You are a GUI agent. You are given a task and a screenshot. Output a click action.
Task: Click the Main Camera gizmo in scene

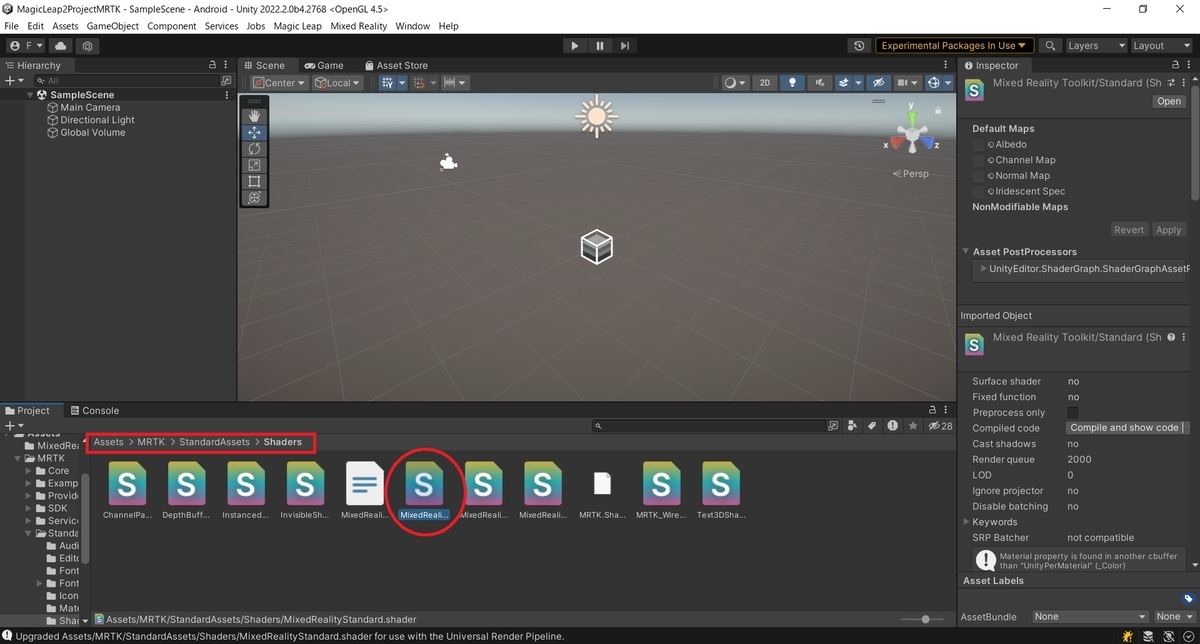click(448, 162)
